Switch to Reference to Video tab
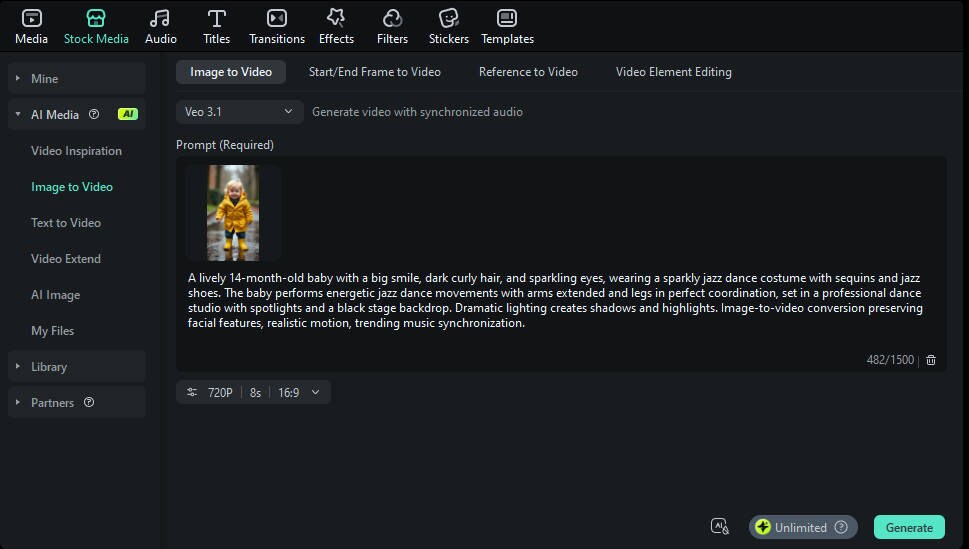Image resolution: width=969 pixels, height=549 pixels. click(x=528, y=72)
